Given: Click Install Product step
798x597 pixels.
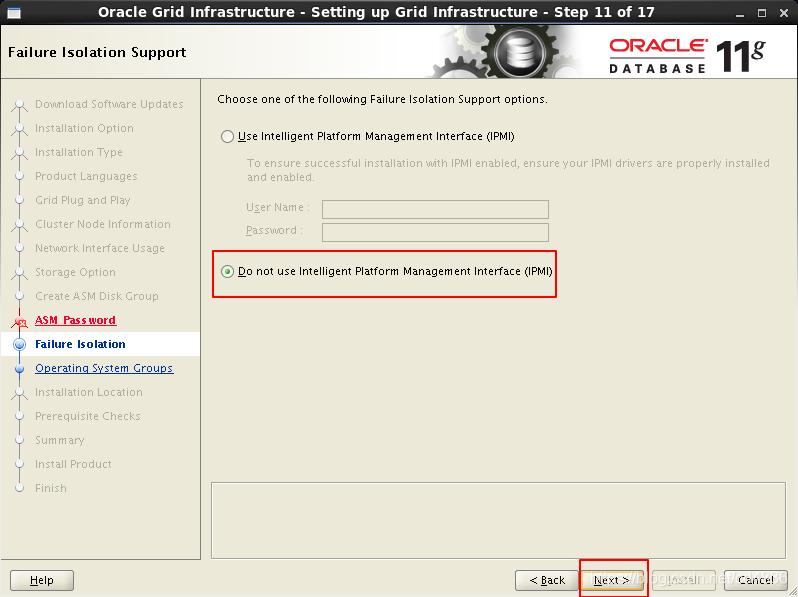Looking at the screenshot, I should 73,464.
